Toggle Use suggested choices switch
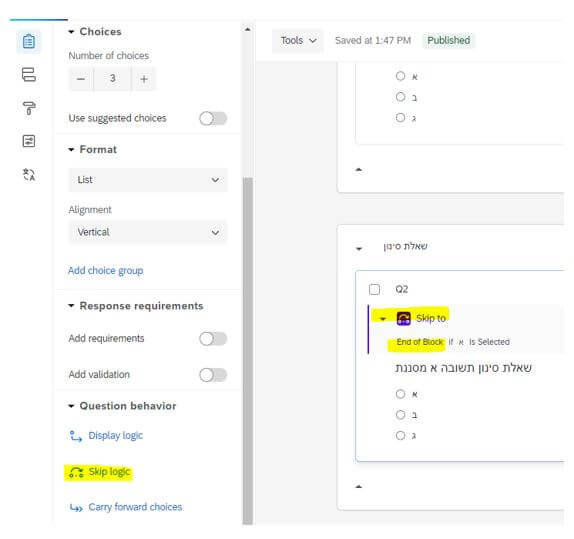 [213, 118]
